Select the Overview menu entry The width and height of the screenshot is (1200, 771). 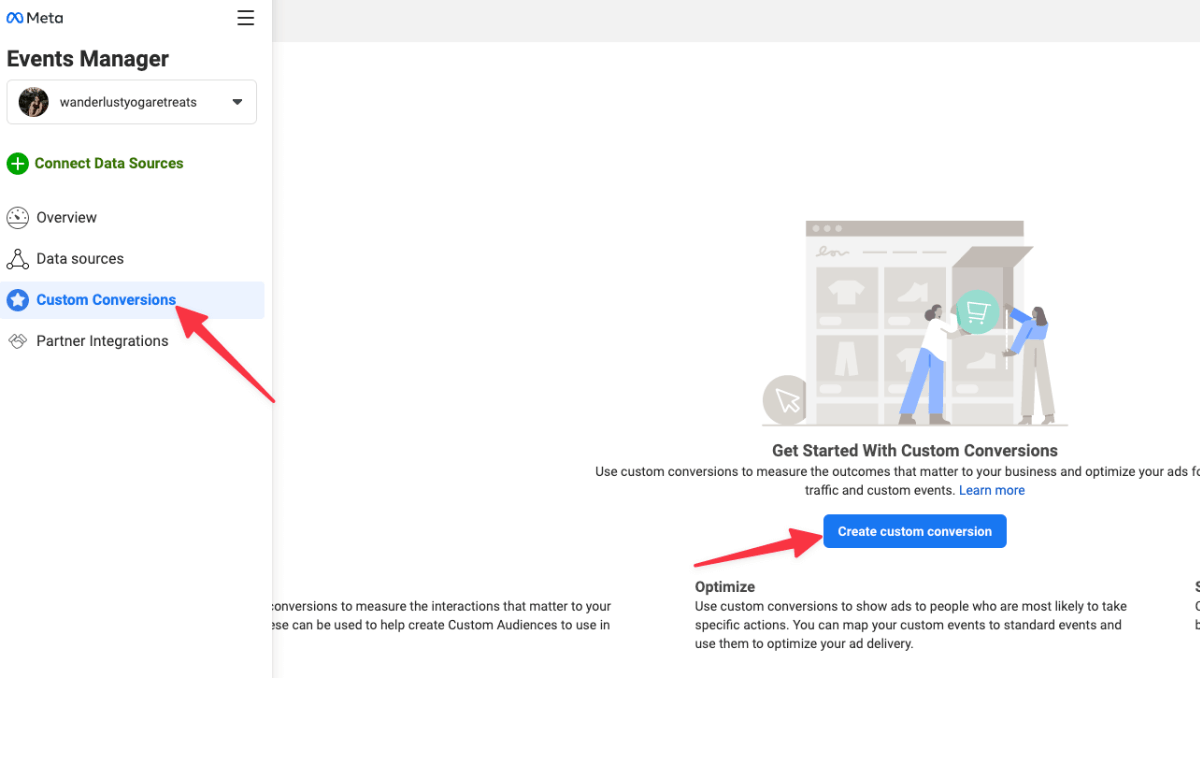coord(66,217)
